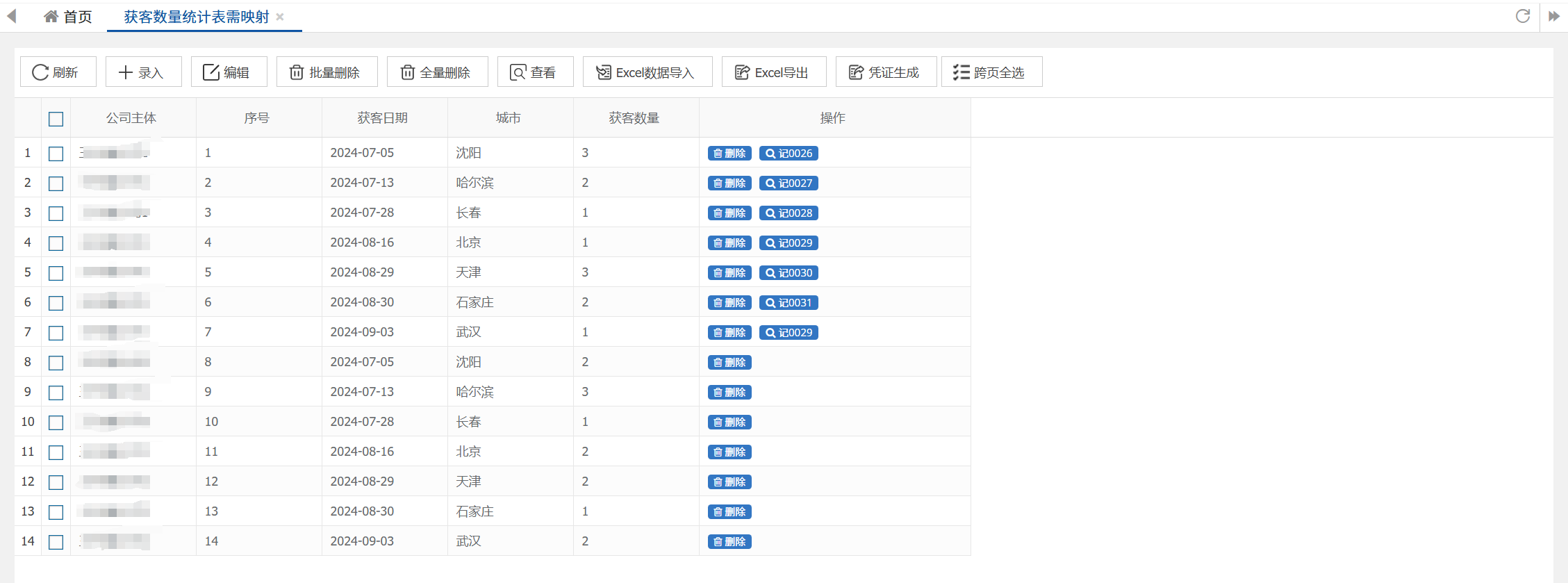Go to the 首页 home tab
The height and width of the screenshot is (583, 1568).
[x=68, y=17]
